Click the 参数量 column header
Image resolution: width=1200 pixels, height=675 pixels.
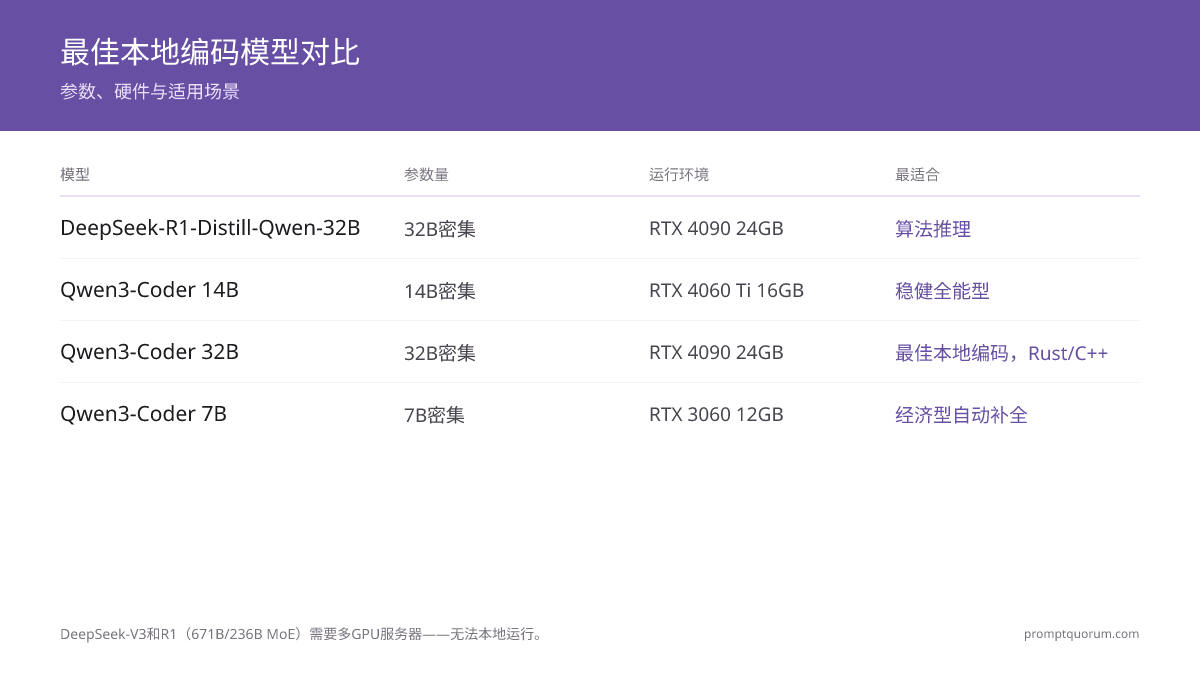426,174
